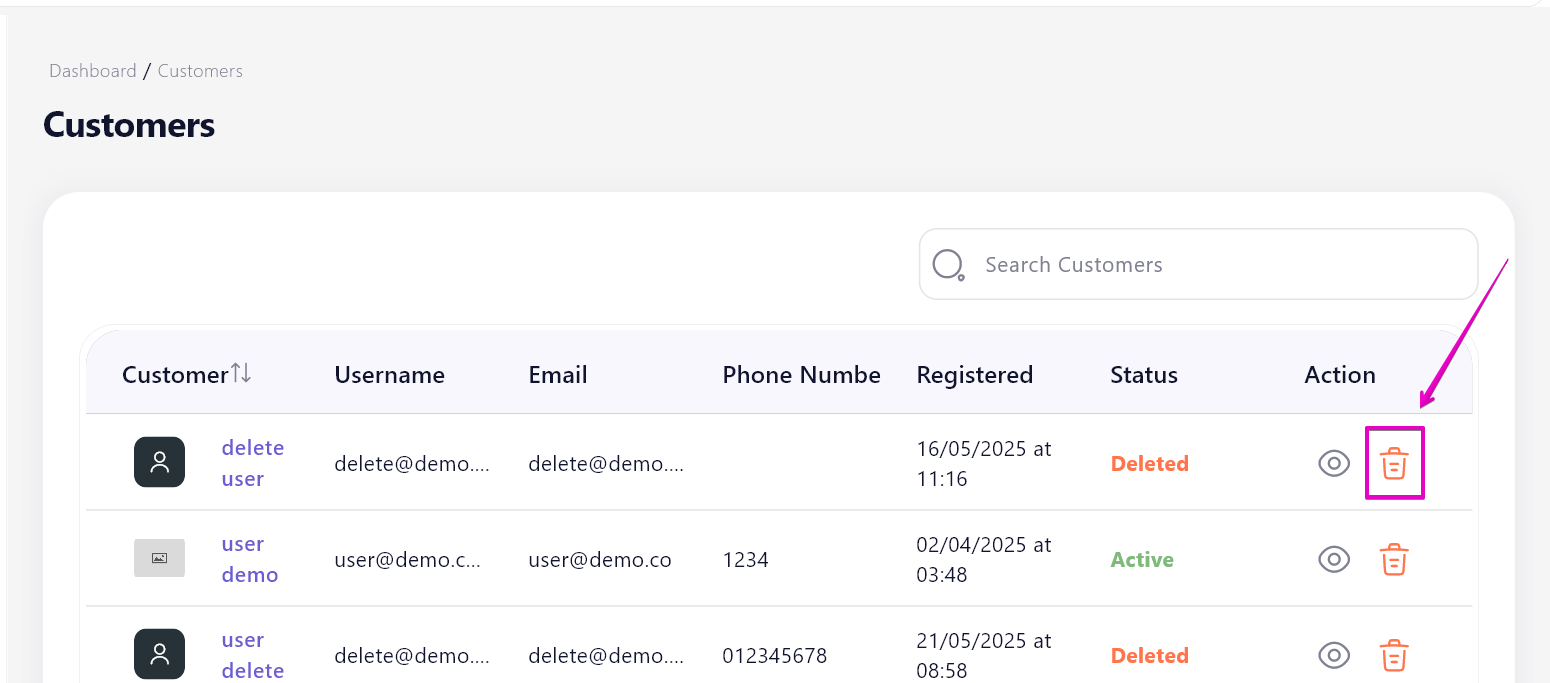Delete the 'delete user' customer via trash icon

click(x=1394, y=463)
